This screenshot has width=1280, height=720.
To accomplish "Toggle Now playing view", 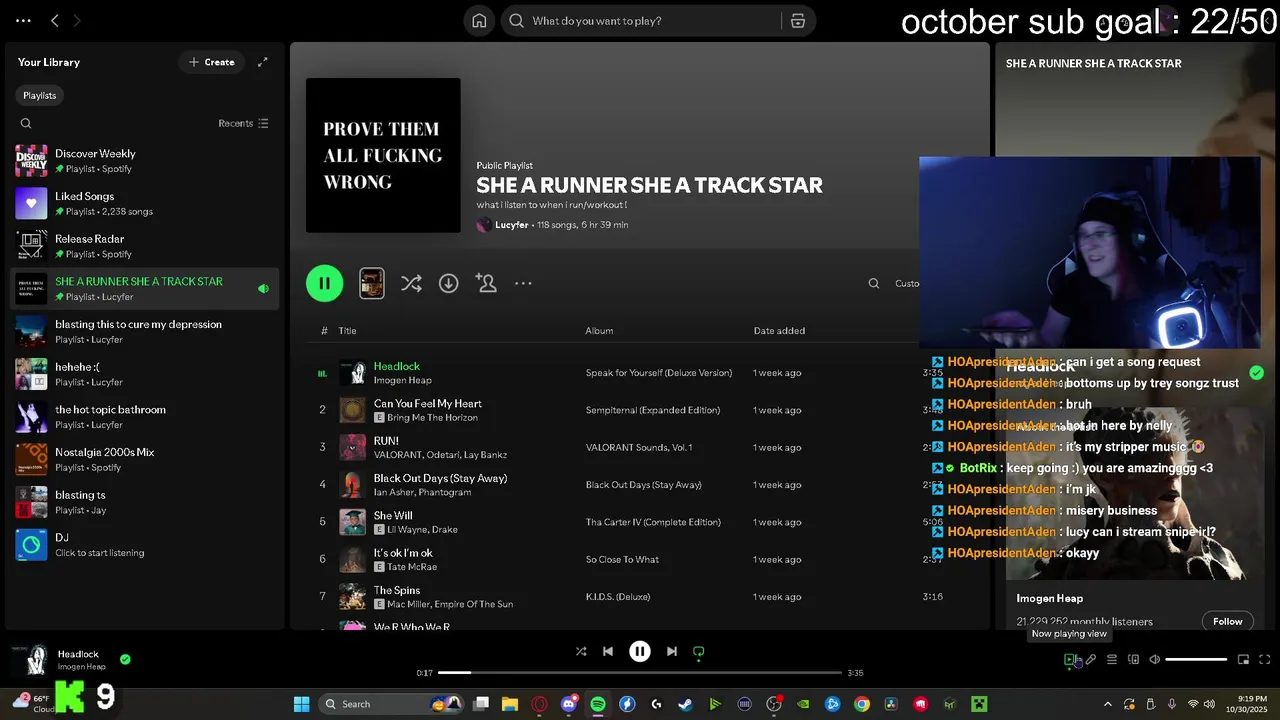I will [x=1070, y=659].
